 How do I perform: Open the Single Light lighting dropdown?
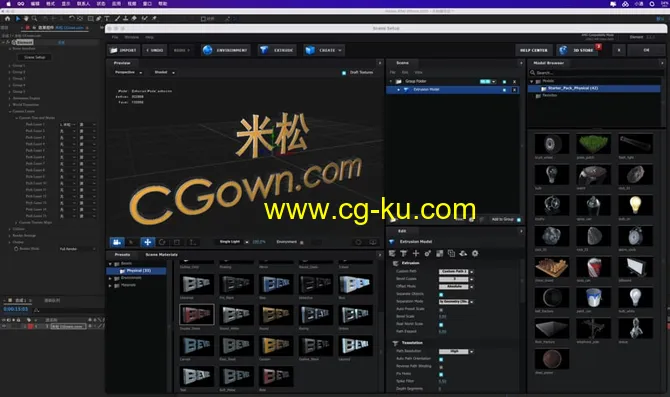click(233, 242)
